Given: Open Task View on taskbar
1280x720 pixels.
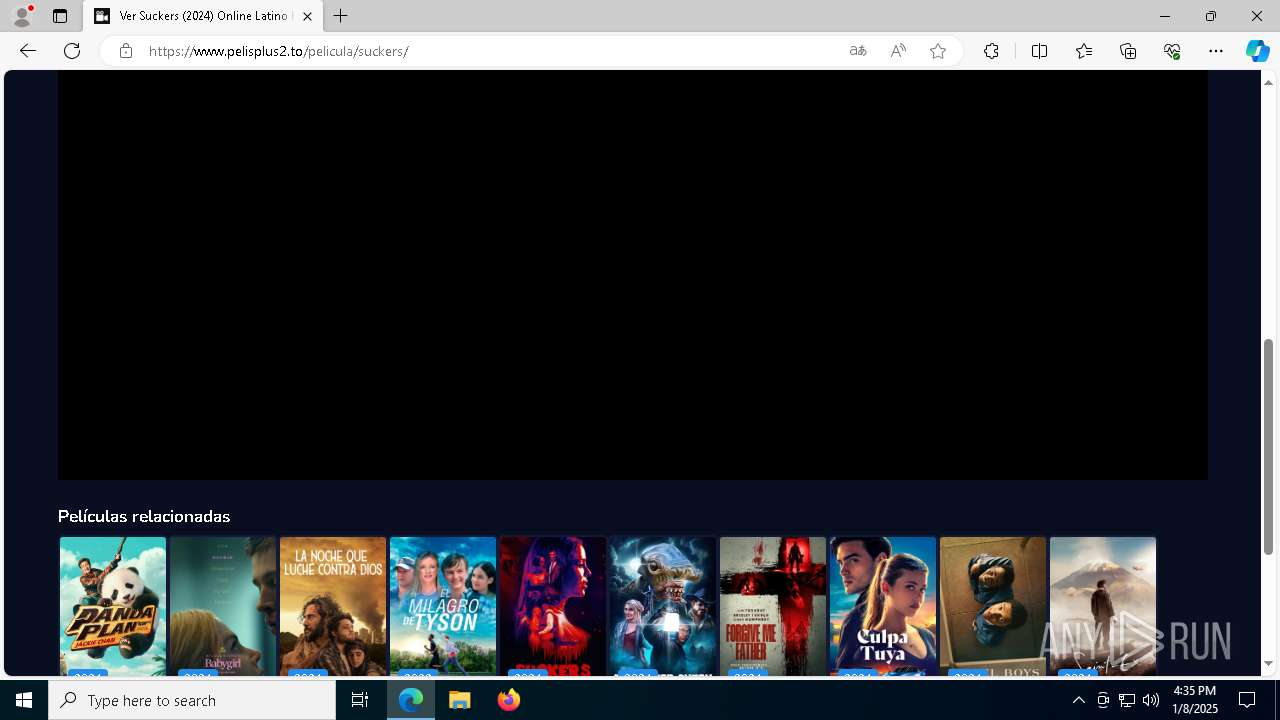Looking at the screenshot, I should (360, 700).
